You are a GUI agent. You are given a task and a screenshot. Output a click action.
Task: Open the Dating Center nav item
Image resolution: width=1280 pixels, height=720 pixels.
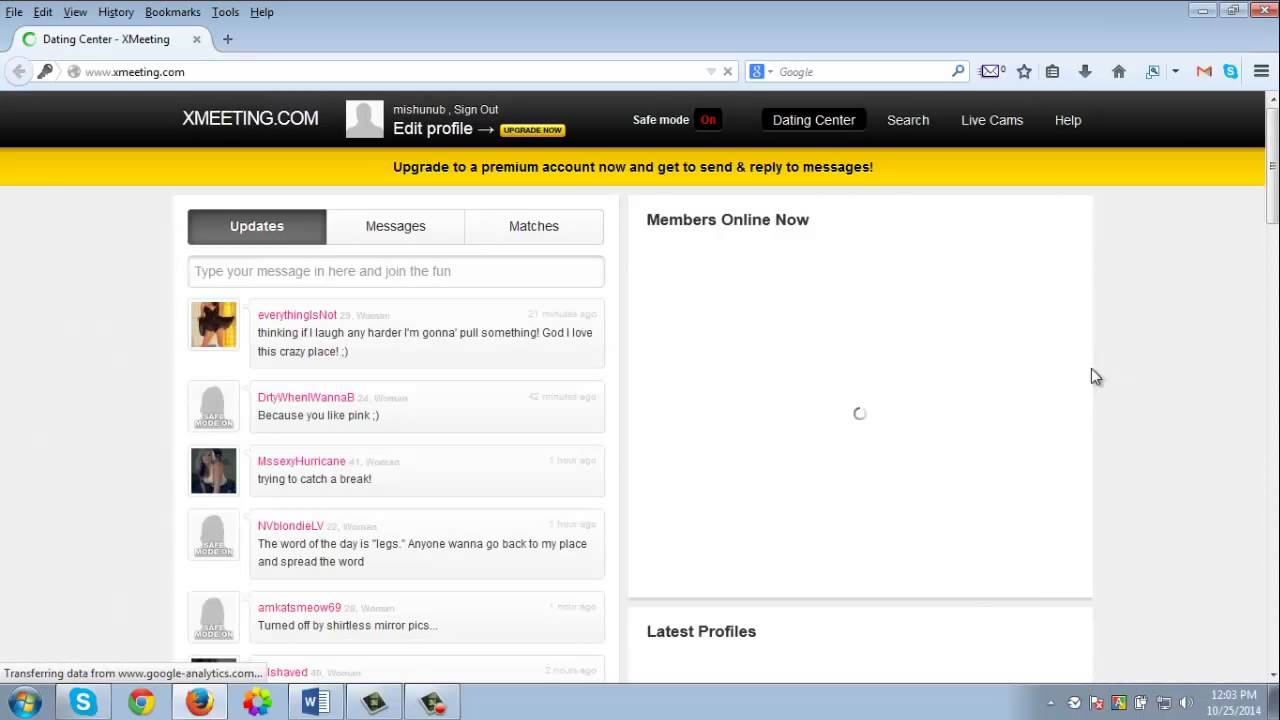(x=814, y=120)
